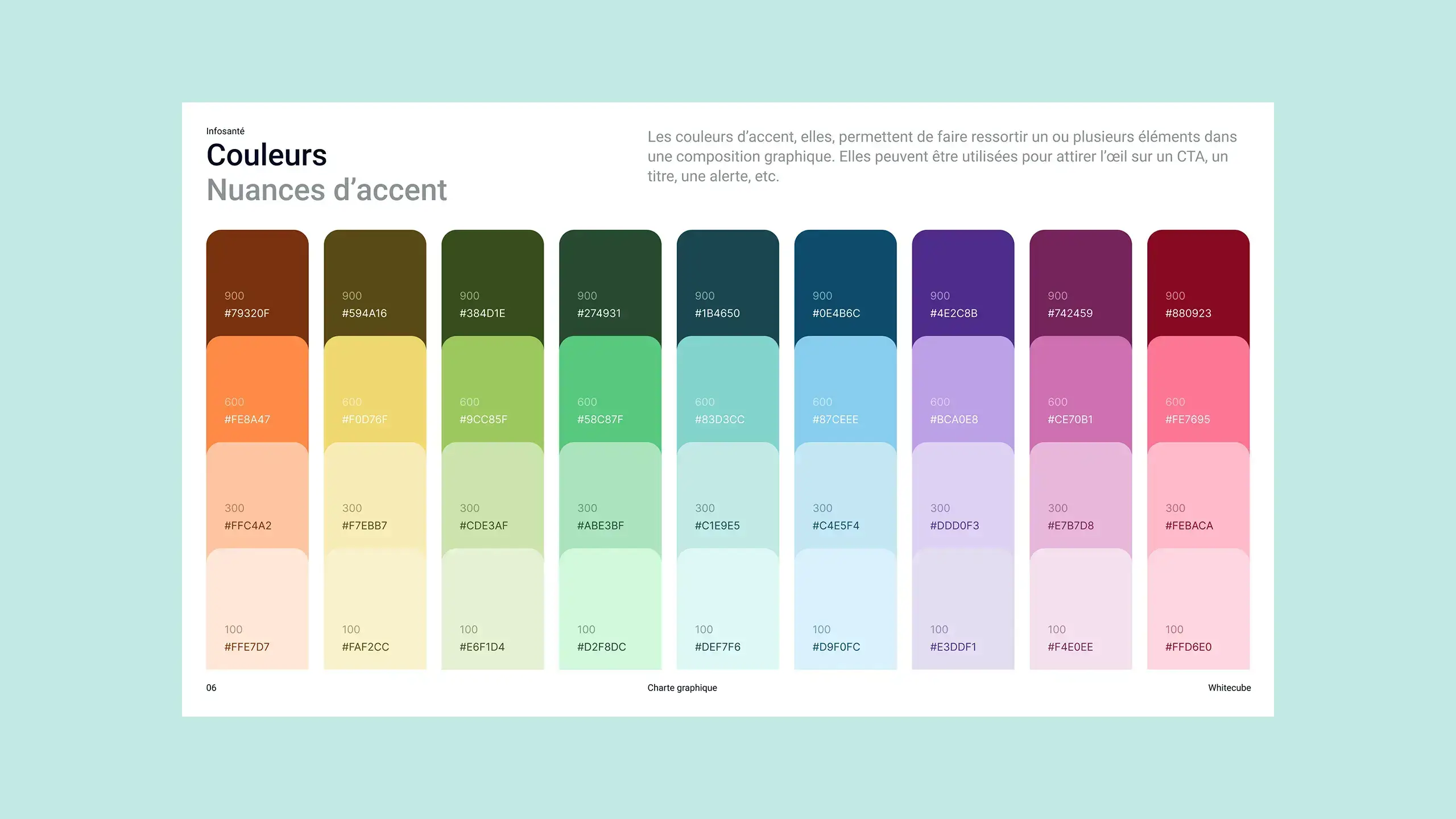Screen dimensions: 1456x819
Task: Select the #FE8A47 orange swatch
Action: [257, 389]
